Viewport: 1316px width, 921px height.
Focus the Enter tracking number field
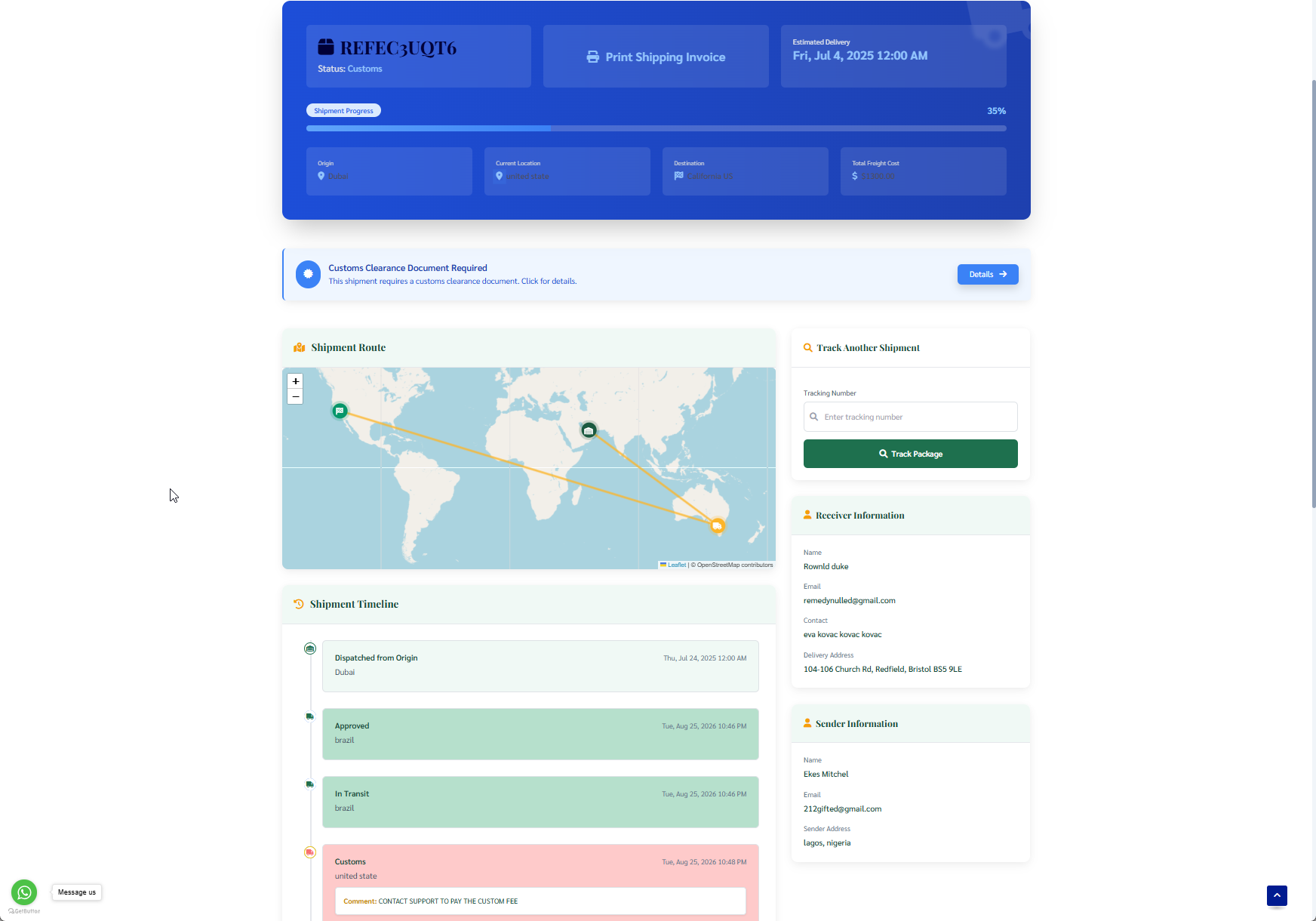[910, 417]
